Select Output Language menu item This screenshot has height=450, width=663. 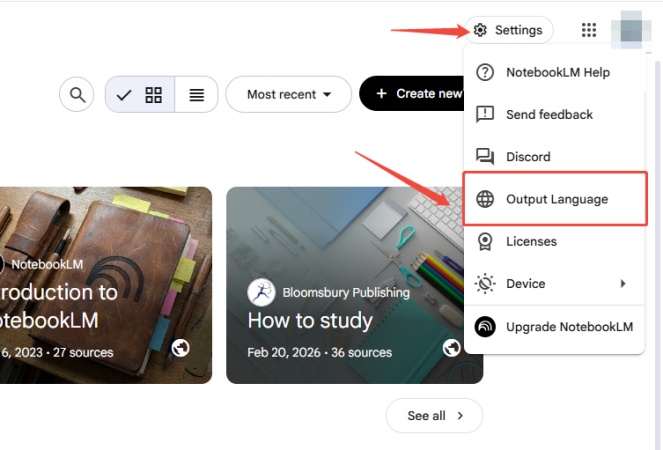[555, 199]
